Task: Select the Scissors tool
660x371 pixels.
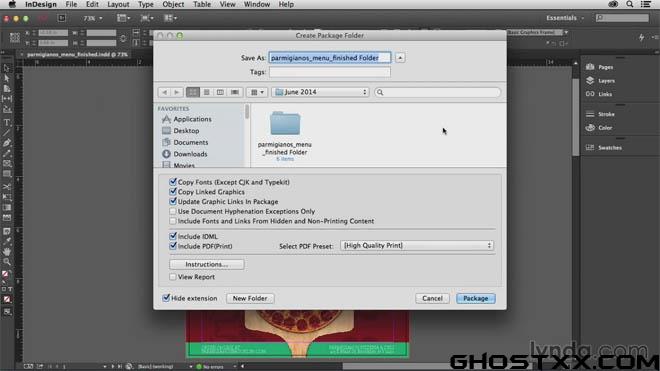Action: point(7,186)
